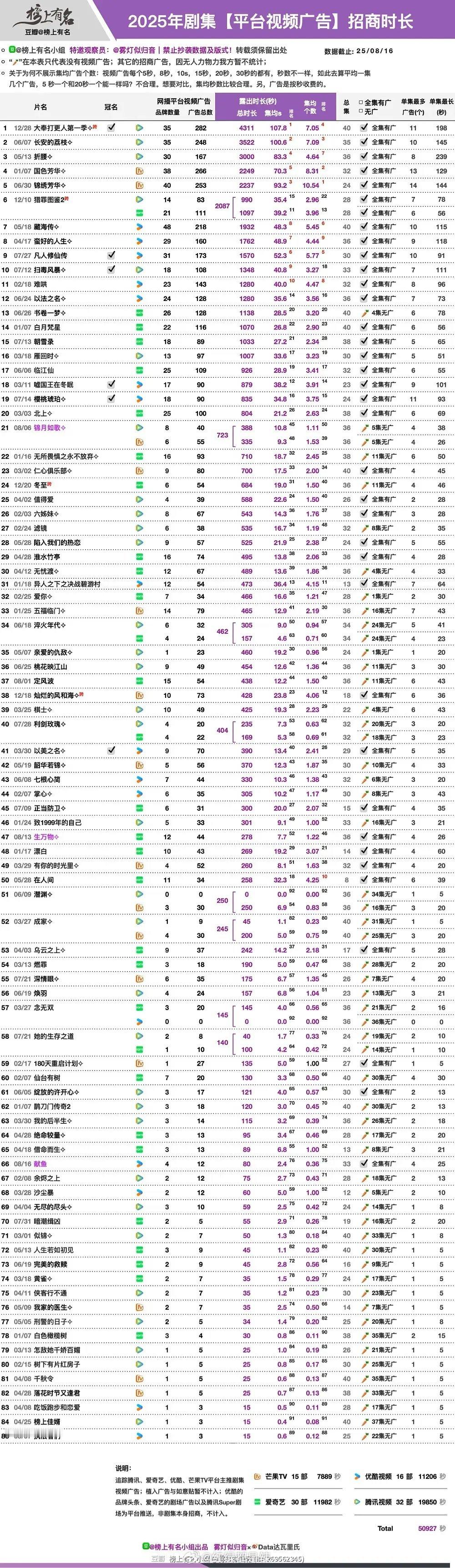
Task: Click the Youku icon in 凡人修仙传 row
Action: [140, 255]
